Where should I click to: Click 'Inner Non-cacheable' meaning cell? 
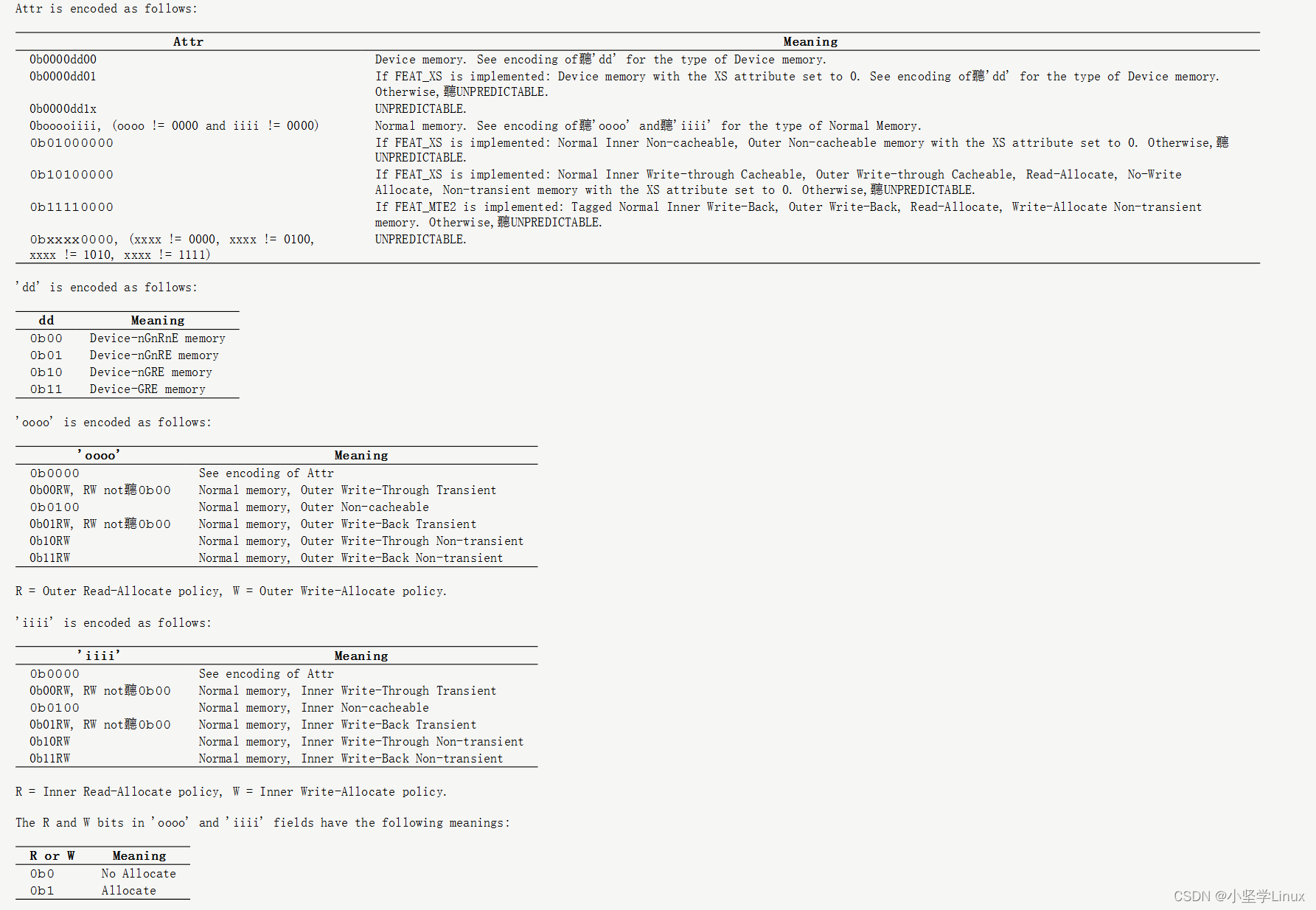coord(313,708)
